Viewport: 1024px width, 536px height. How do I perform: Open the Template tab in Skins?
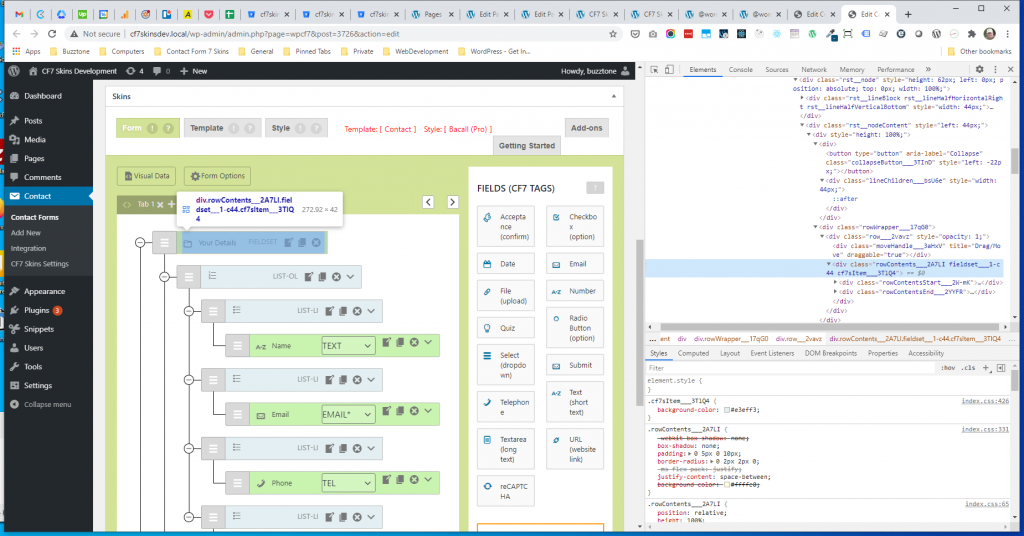point(207,128)
